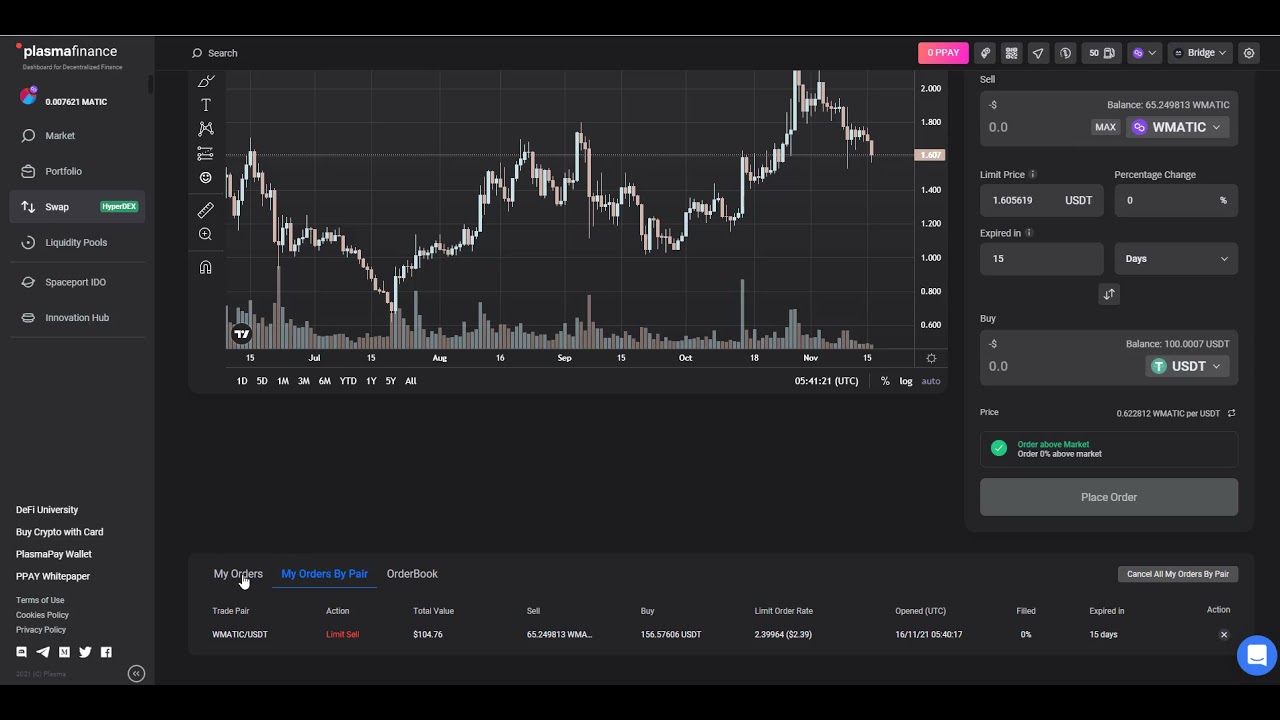The height and width of the screenshot is (720, 1280).
Task: Click the 0 PPAY balance button
Action: click(x=943, y=53)
